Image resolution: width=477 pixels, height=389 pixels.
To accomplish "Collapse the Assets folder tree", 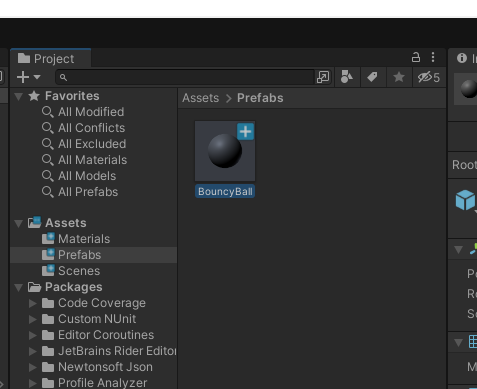I will pos(19,223).
